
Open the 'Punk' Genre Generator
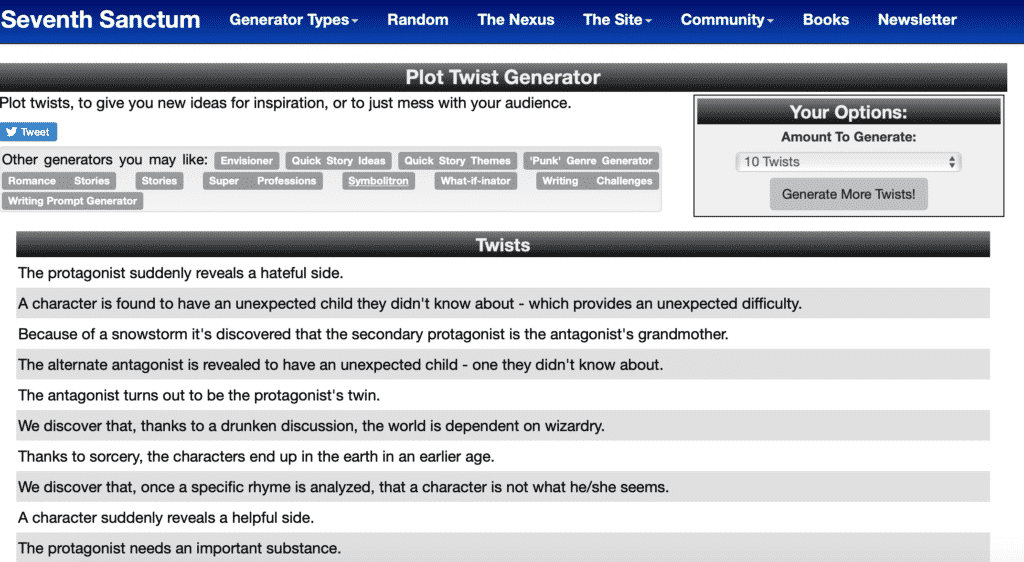tap(591, 161)
